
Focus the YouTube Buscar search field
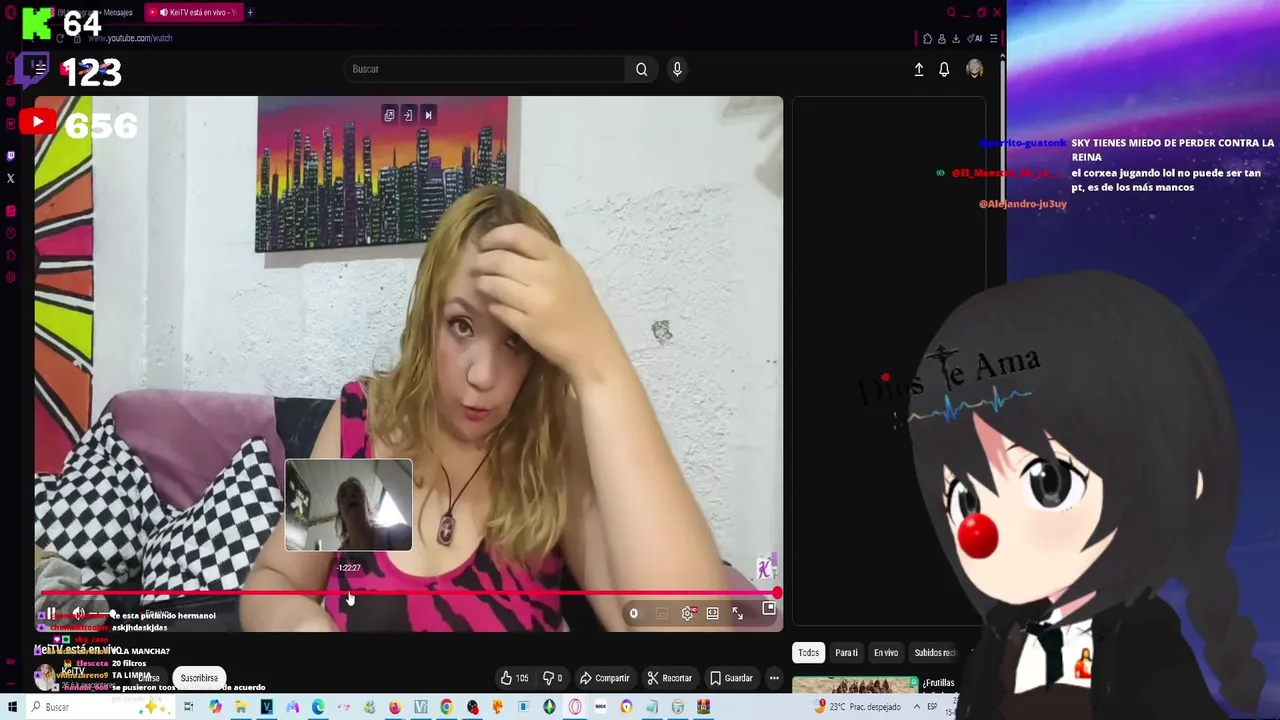click(485, 69)
